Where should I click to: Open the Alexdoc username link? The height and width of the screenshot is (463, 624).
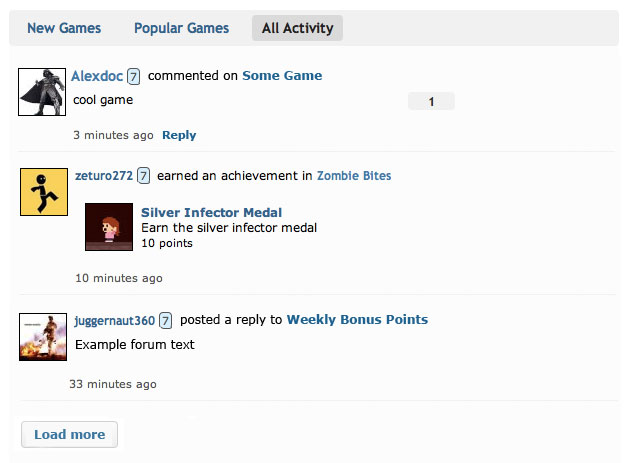[97, 76]
